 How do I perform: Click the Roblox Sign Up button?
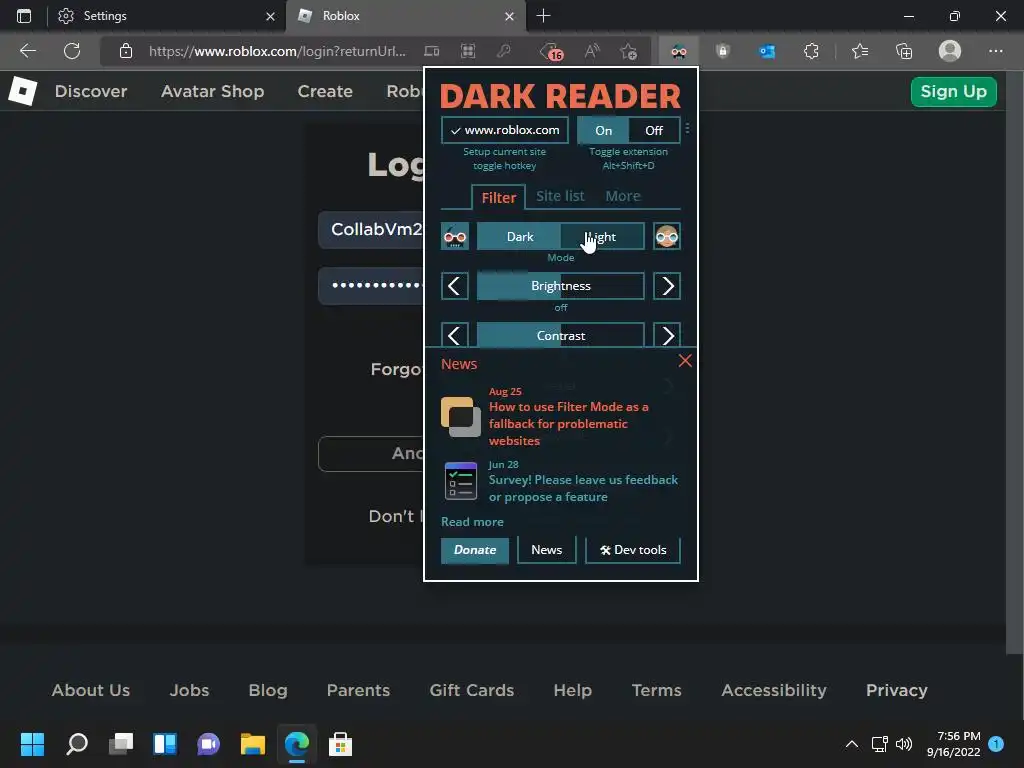(x=953, y=91)
